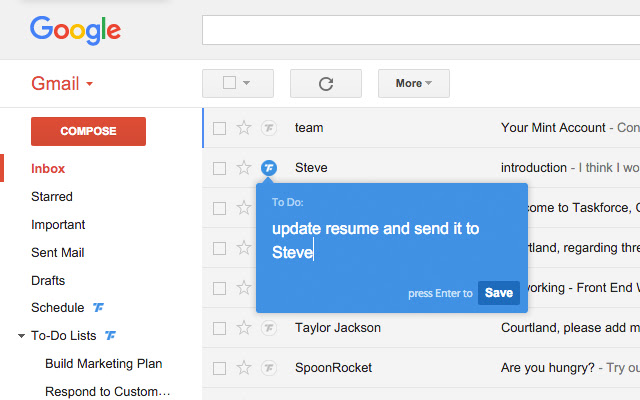This screenshot has height=400, width=640.
Task: Go to the Starred folder
Action: click(52, 197)
